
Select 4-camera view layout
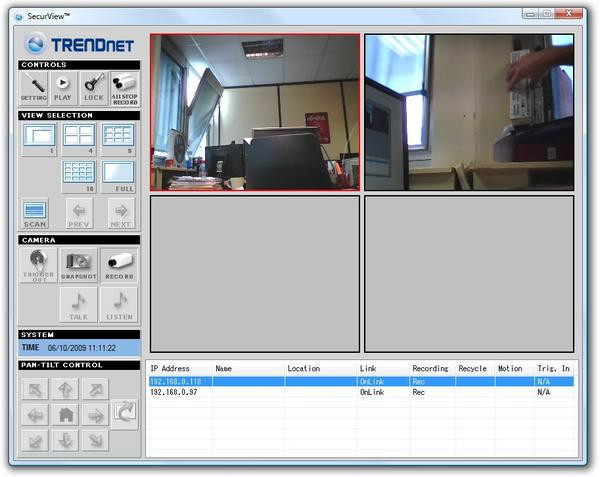click(x=79, y=139)
